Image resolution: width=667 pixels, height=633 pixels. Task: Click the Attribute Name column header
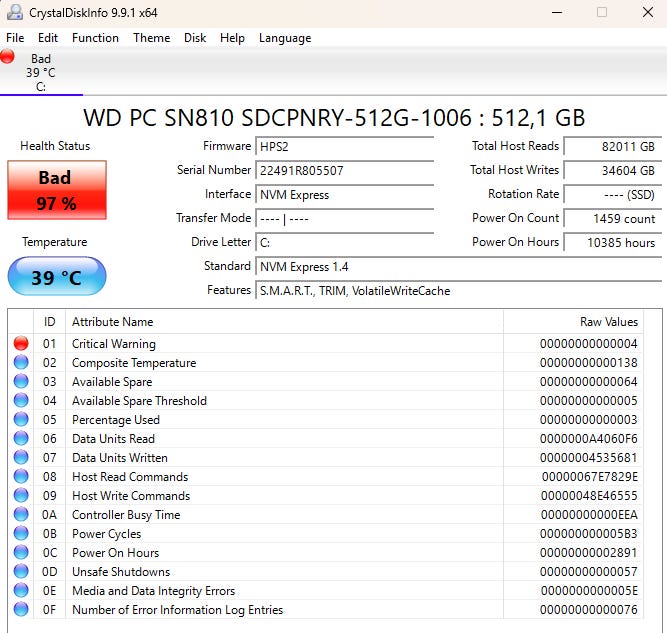click(284, 322)
